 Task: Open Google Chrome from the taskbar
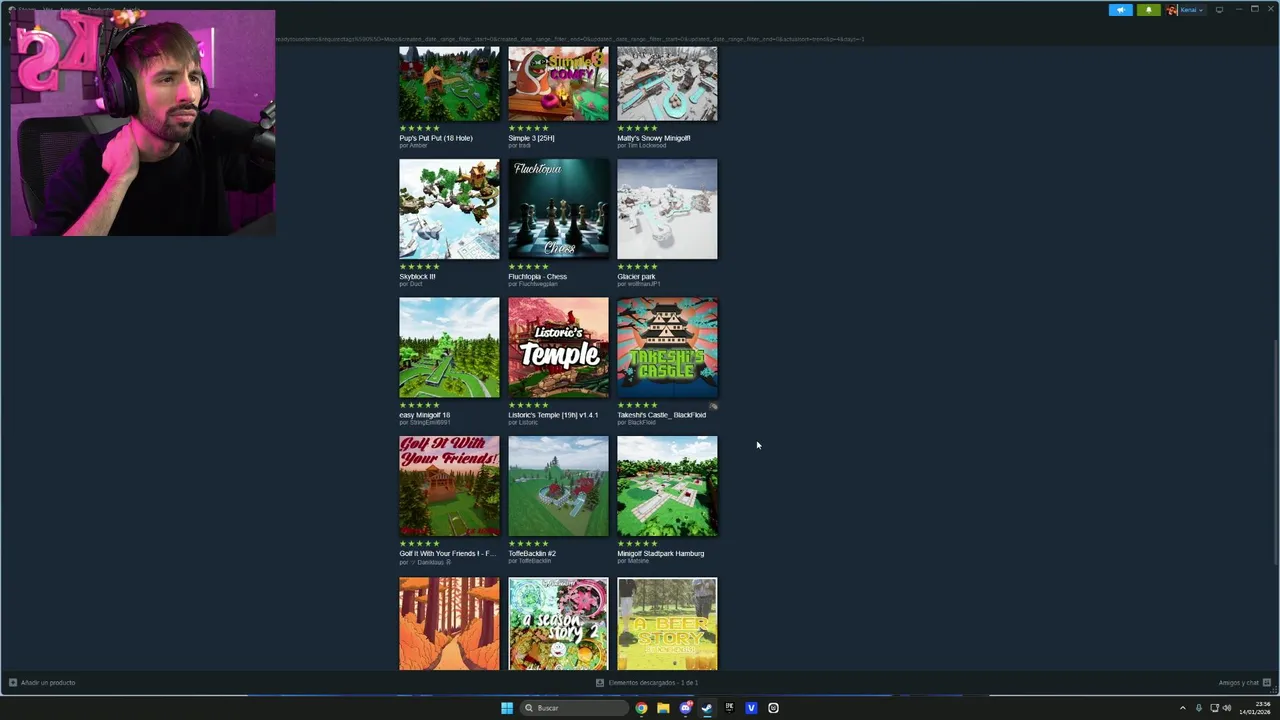pos(641,708)
